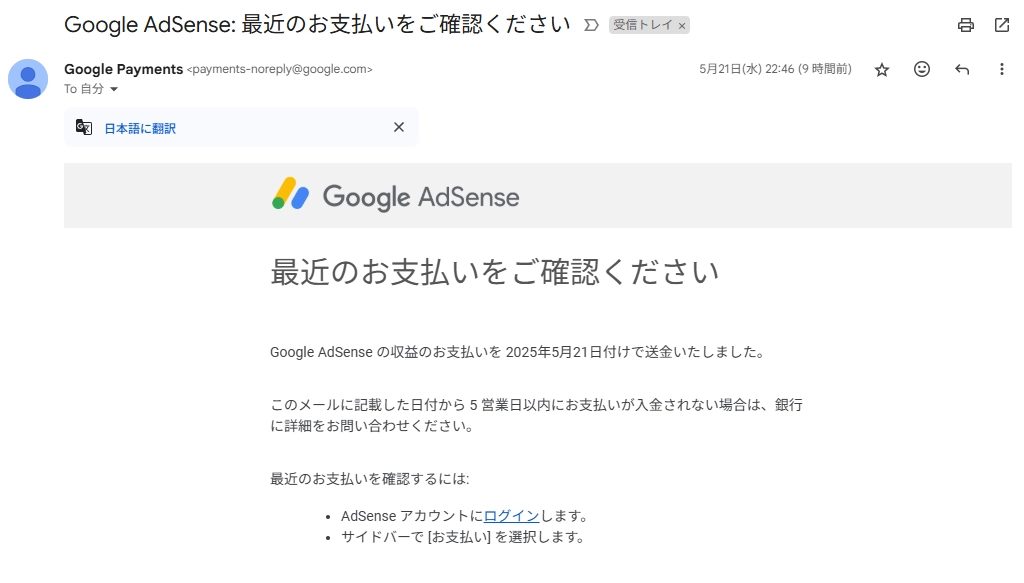Screen dimensions: 1024x583
Task: Print this AdSense payment email
Action: (x=965, y=25)
